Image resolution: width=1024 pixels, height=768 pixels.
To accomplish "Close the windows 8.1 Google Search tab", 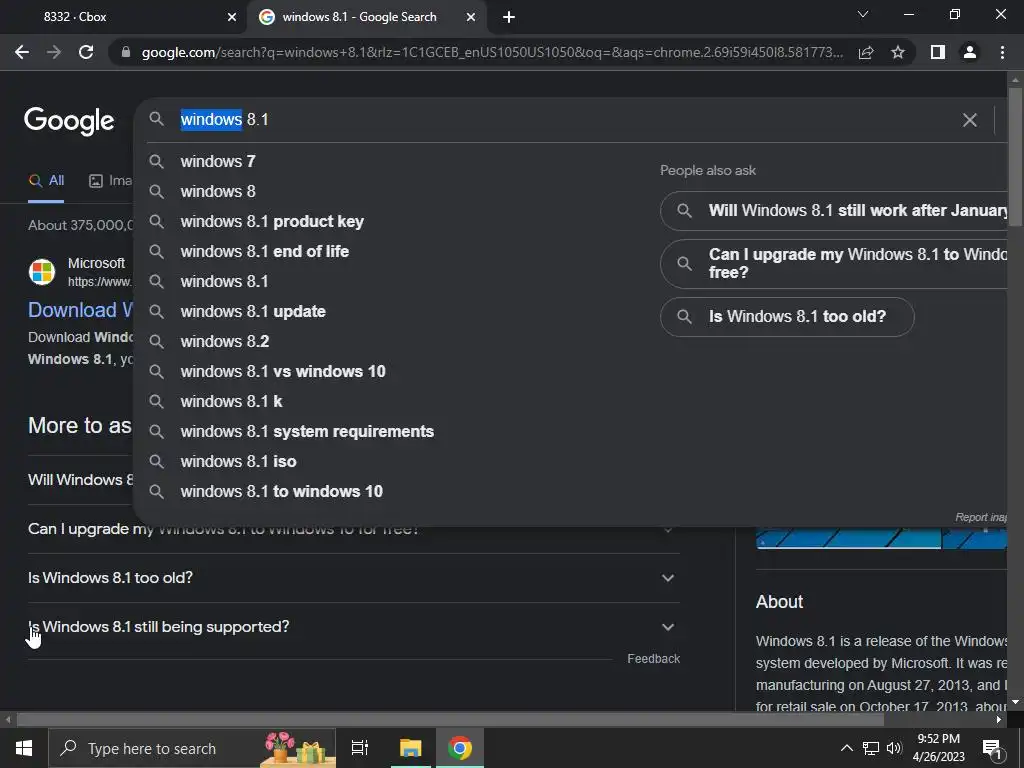I will [471, 17].
